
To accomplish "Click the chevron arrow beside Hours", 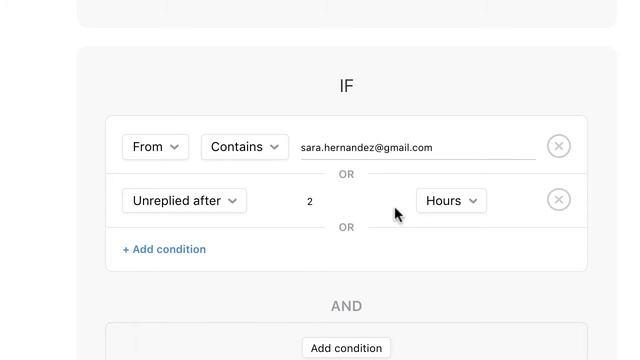I will point(473,201).
